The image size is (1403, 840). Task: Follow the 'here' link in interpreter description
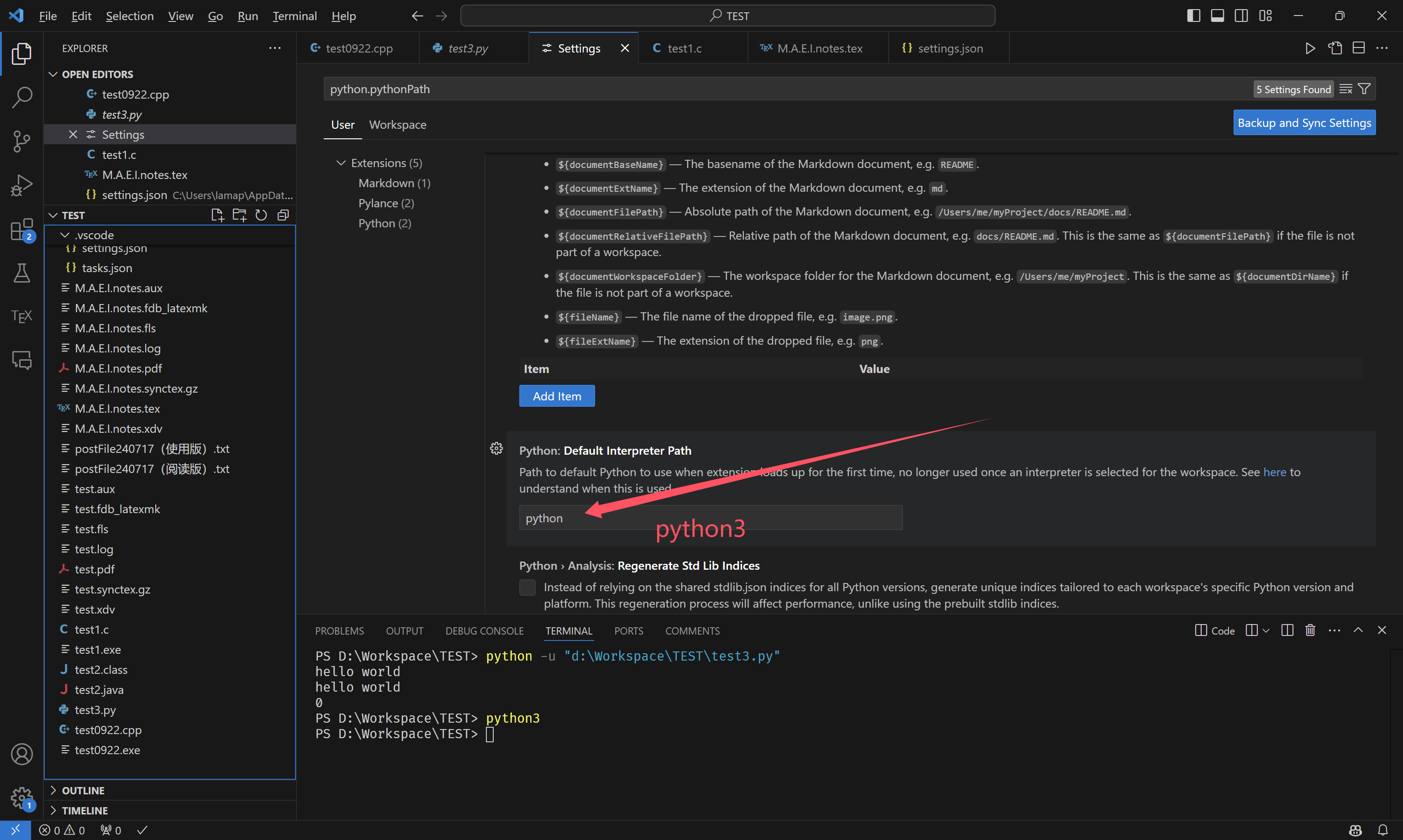[1275, 472]
